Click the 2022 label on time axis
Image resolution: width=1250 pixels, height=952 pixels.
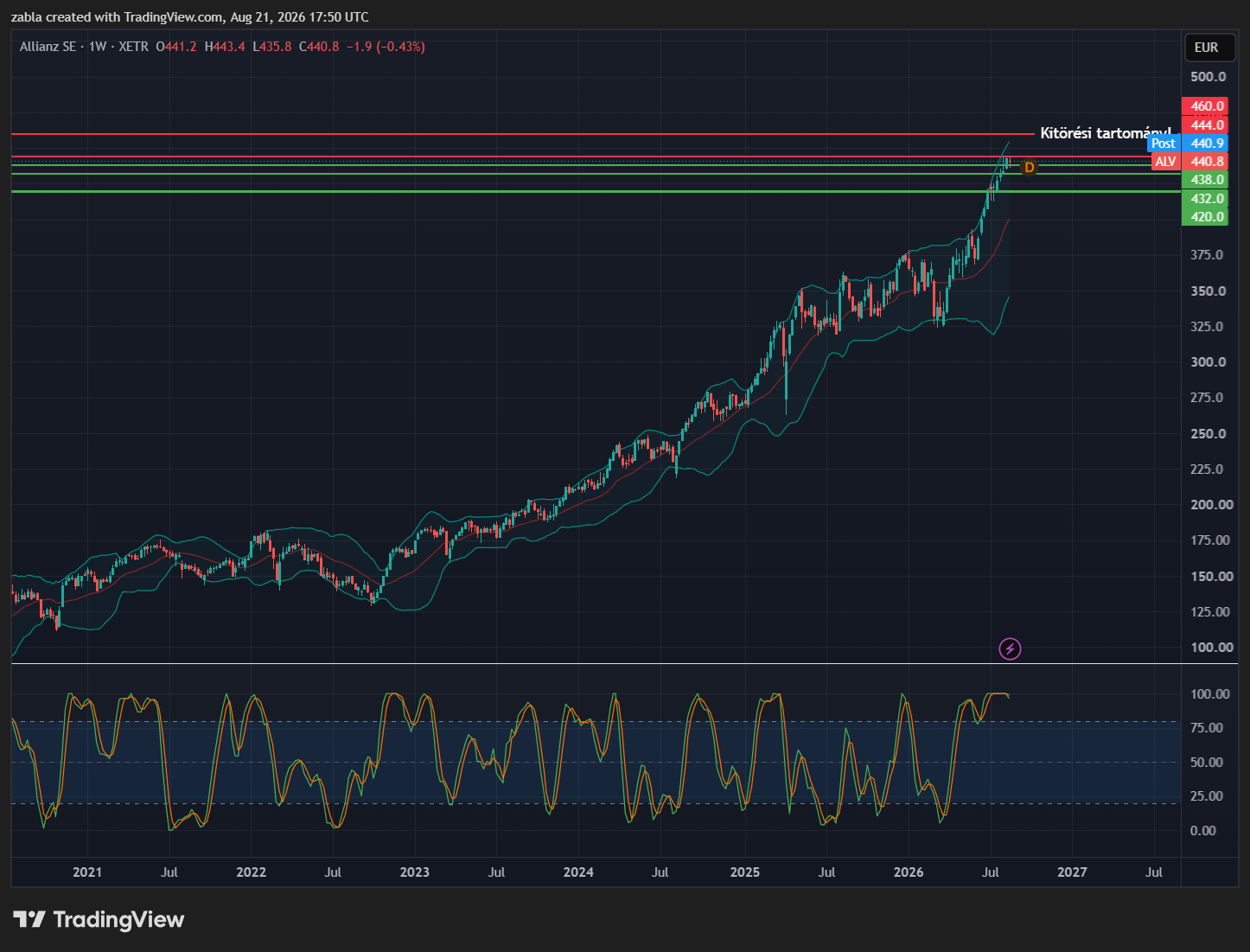[252, 872]
